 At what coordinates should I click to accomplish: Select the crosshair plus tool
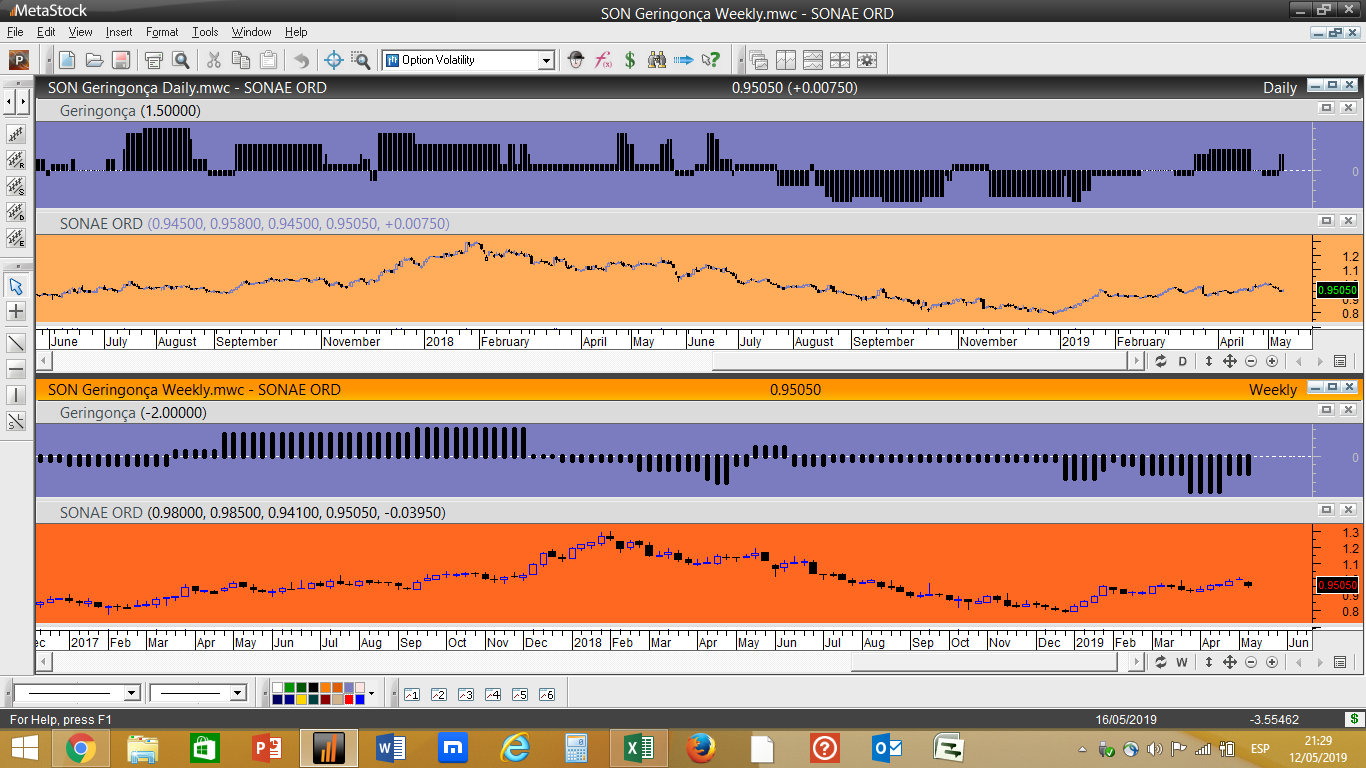(x=16, y=312)
